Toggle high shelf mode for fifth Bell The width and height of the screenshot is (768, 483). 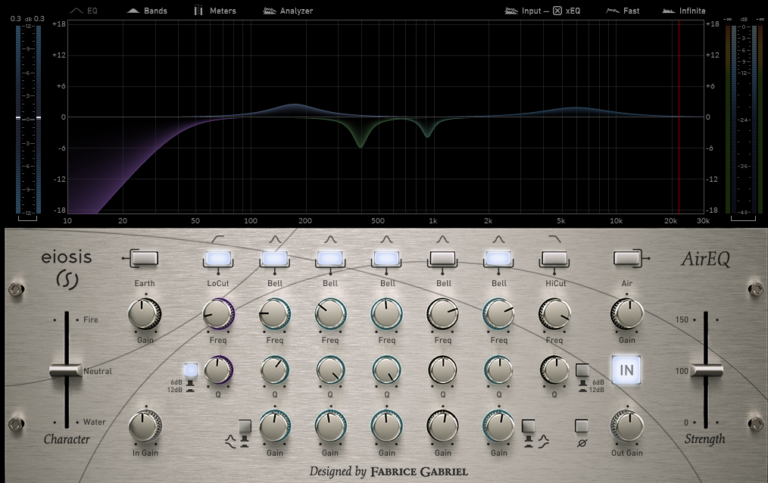click(x=528, y=426)
